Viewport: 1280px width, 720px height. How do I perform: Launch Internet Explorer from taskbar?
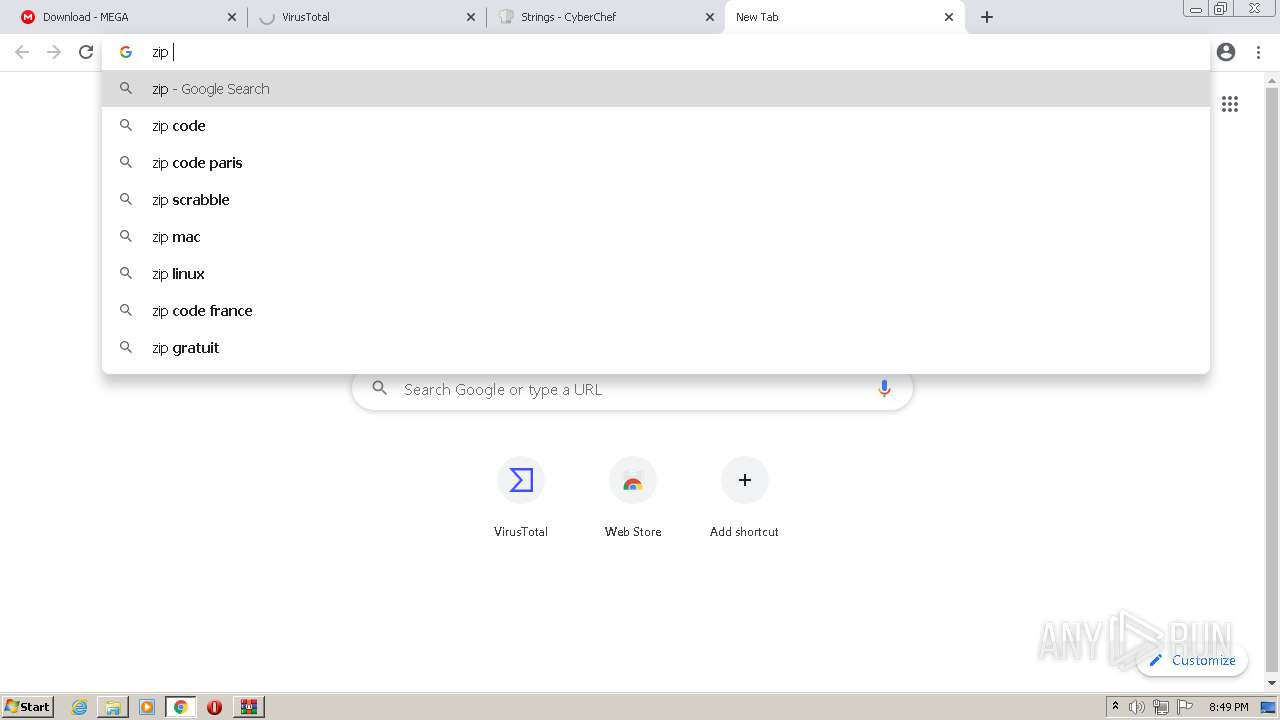(x=80, y=707)
